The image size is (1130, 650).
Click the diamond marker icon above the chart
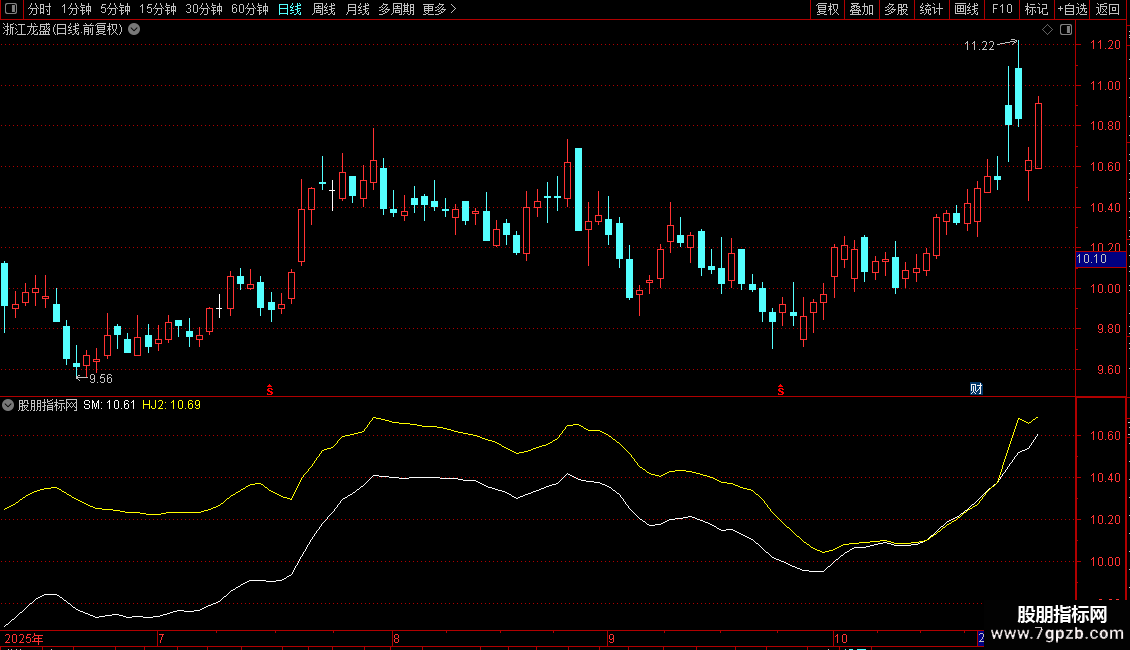click(x=1048, y=30)
